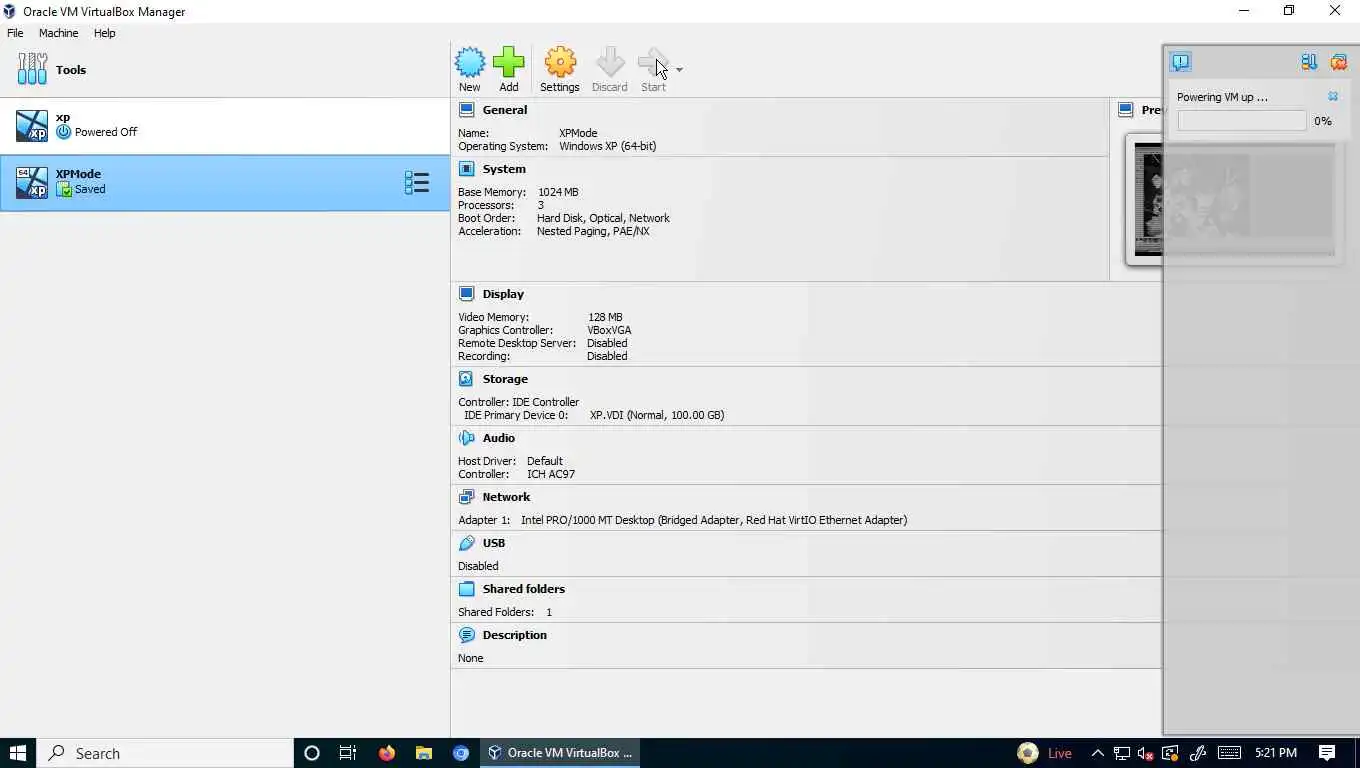
Task: Toggle the notification center icon
Action: (x=1181, y=62)
